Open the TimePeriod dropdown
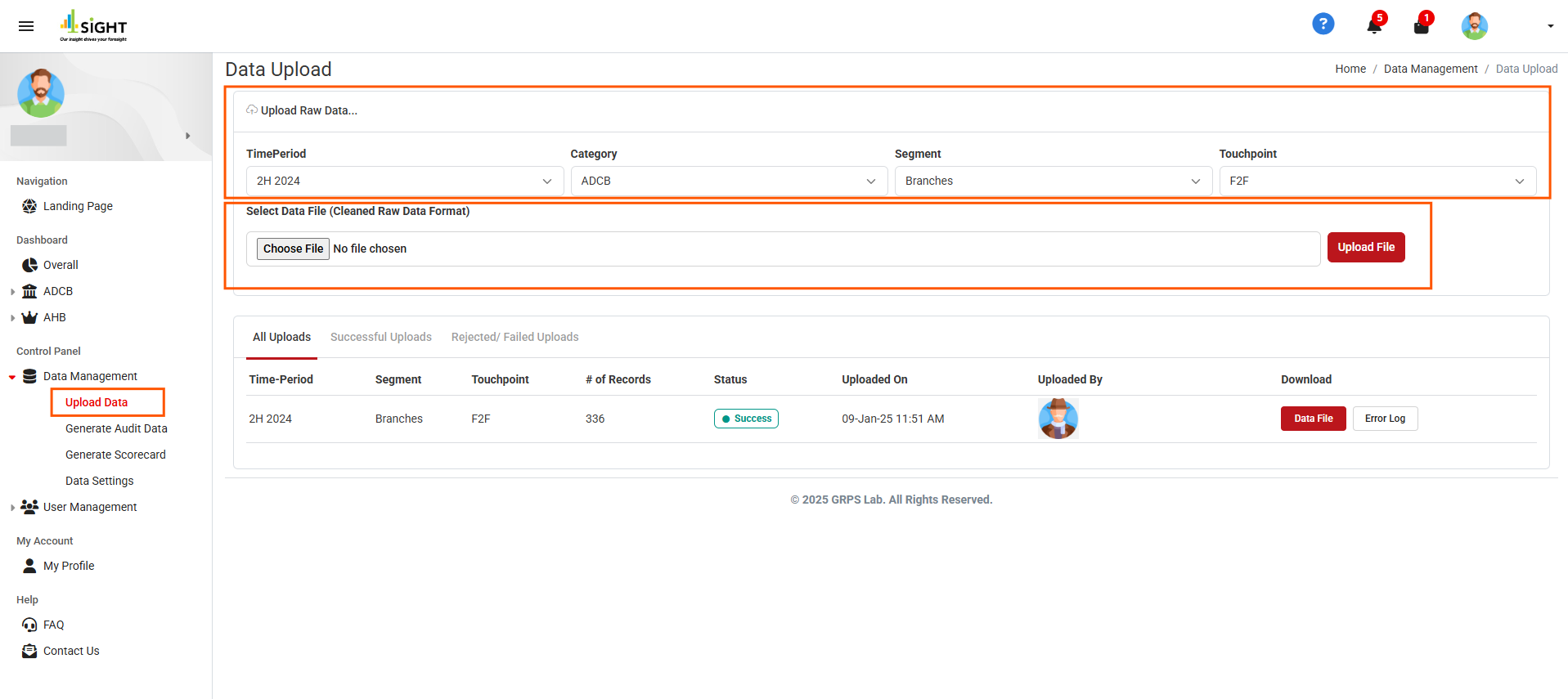Viewport: 1568px width, 699px height. click(x=405, y=181)
